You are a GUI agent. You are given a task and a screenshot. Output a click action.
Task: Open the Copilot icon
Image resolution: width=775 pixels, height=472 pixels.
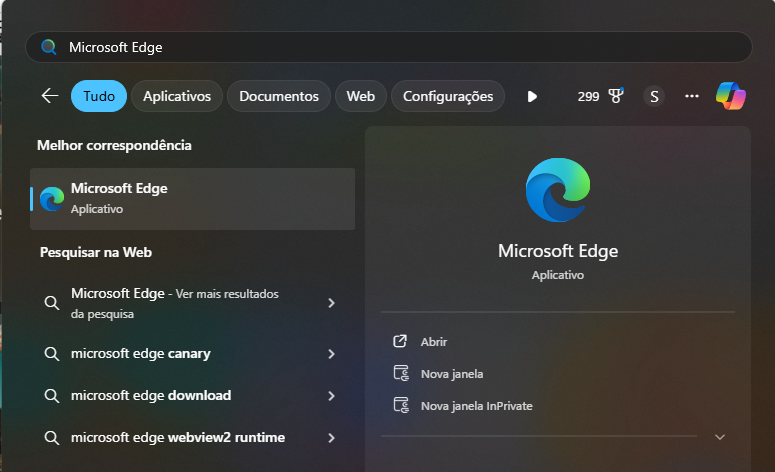(731, 96)
